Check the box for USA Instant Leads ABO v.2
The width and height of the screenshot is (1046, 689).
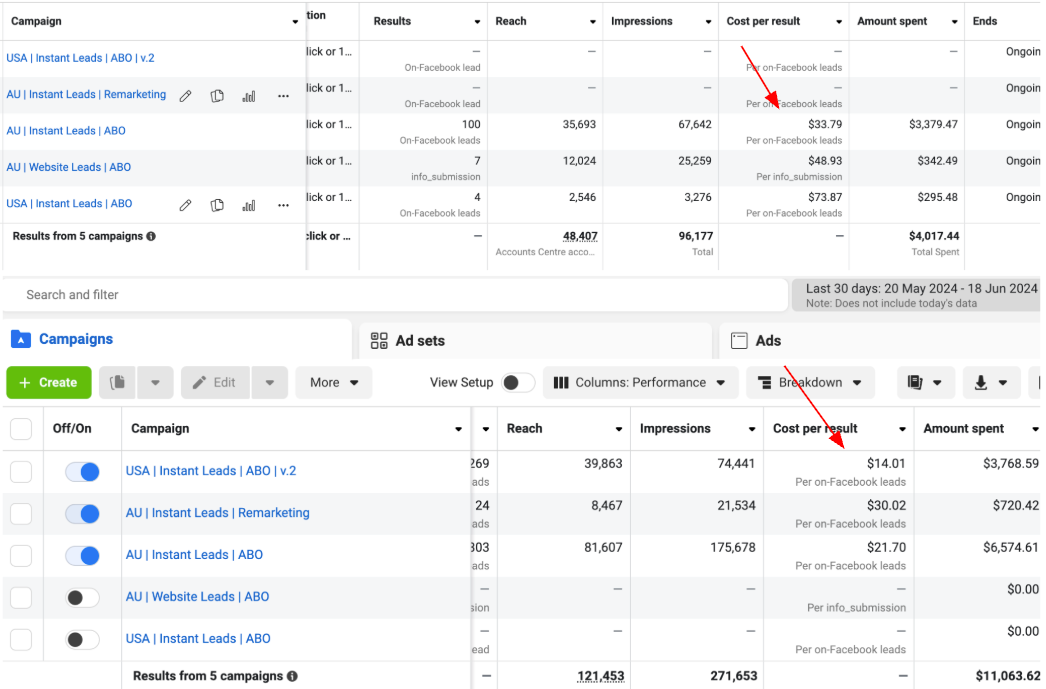click(21, 472)
